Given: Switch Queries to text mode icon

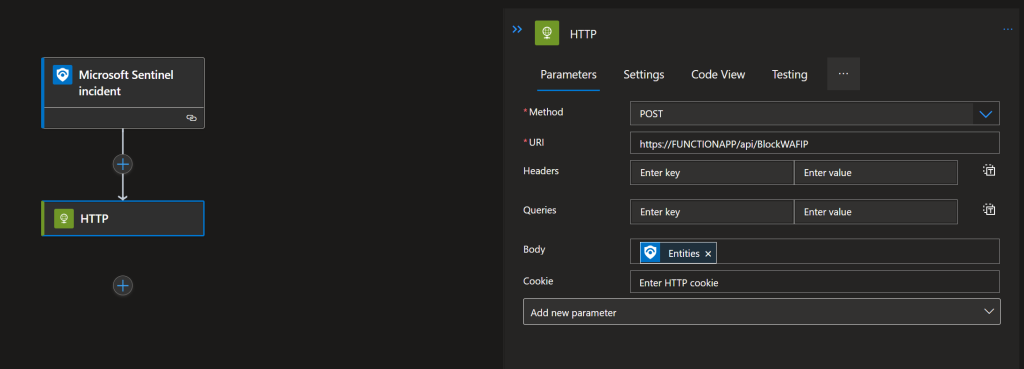Looking at the screenshot, I should point(990,209).
